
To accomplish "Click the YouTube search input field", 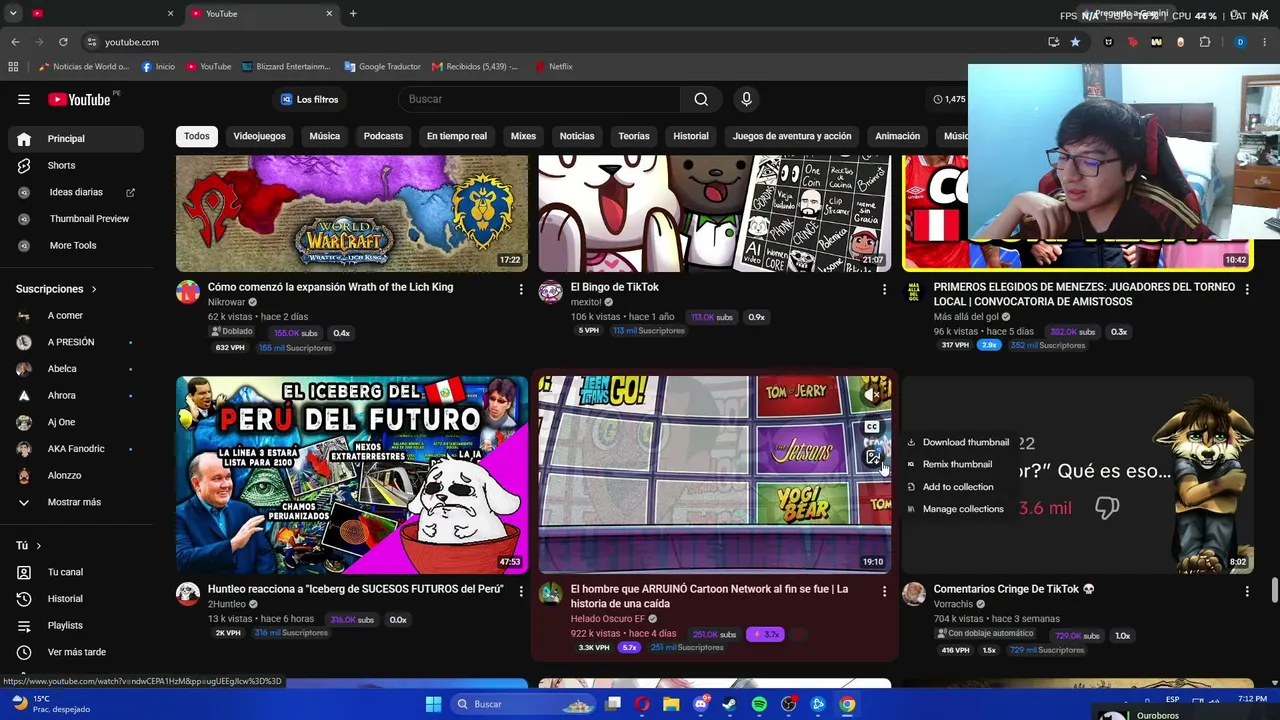I will click(540, 99).
